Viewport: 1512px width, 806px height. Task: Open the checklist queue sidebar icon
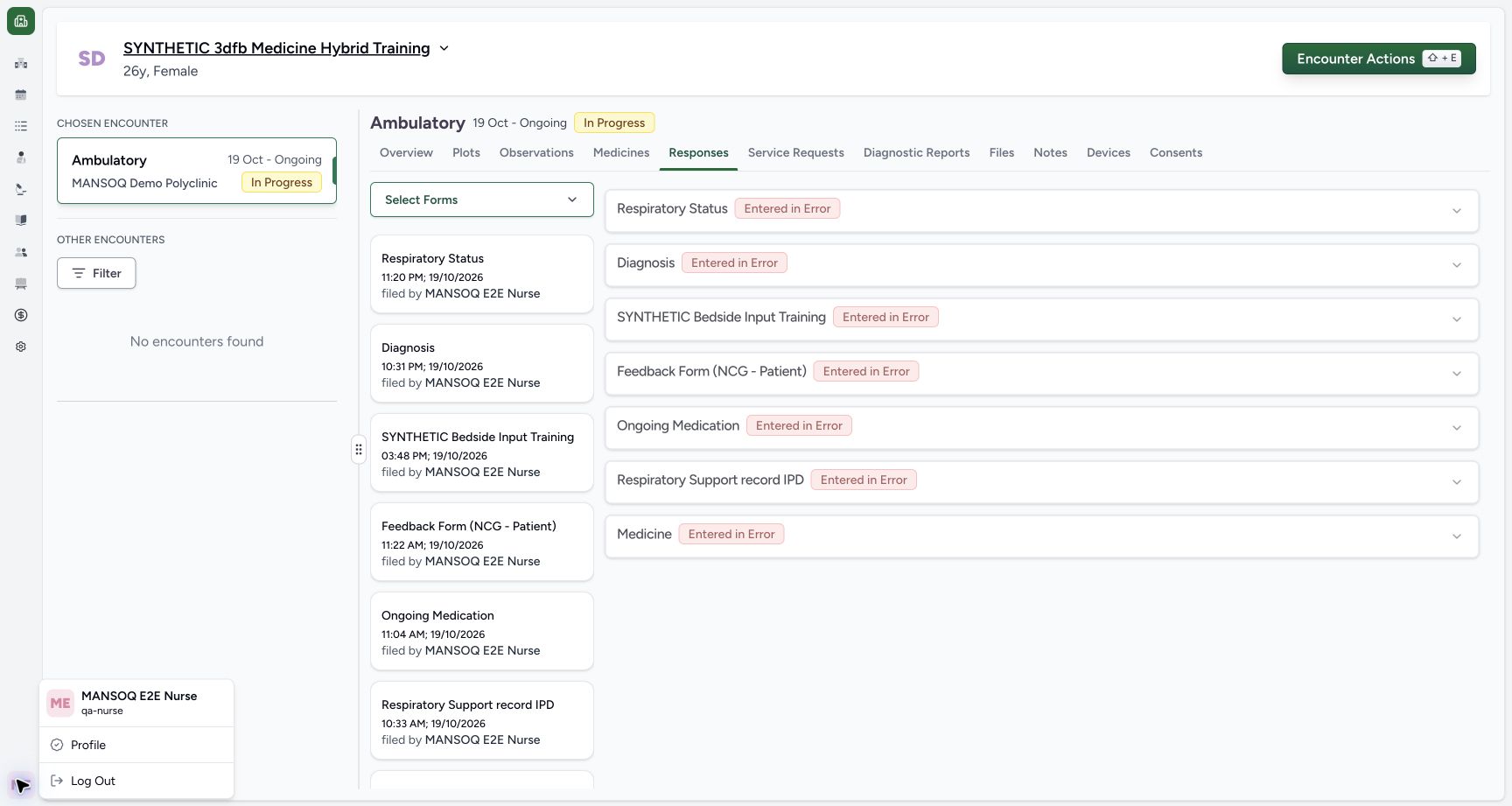tap(21, 126)
